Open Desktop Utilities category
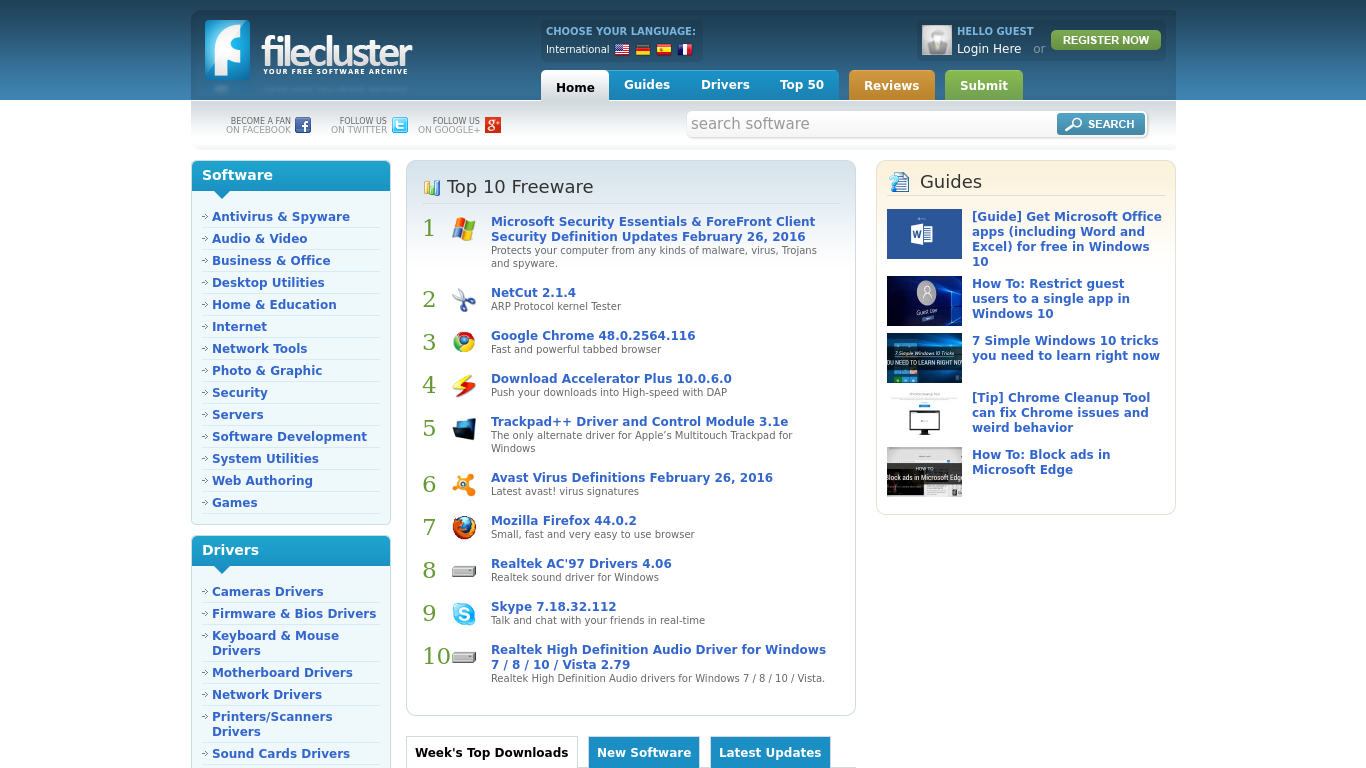The image size is (1366, 768). click(268, 283)
